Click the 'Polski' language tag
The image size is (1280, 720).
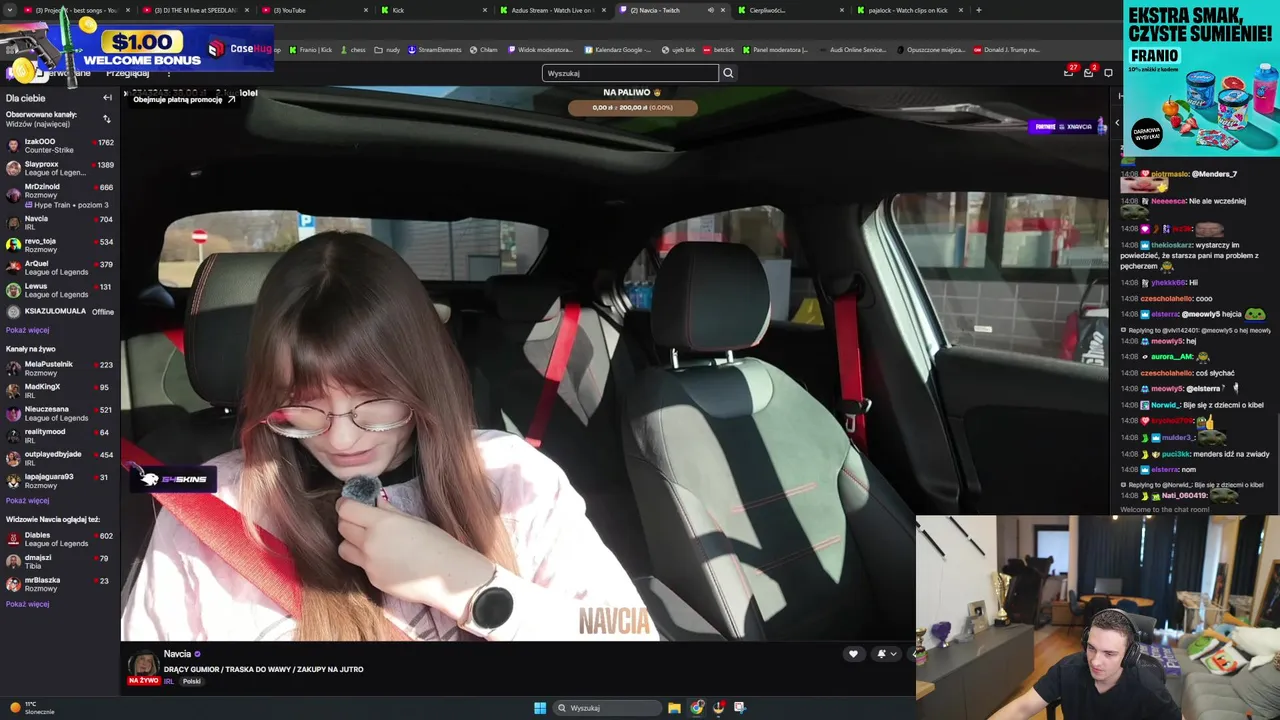[192, 682]
